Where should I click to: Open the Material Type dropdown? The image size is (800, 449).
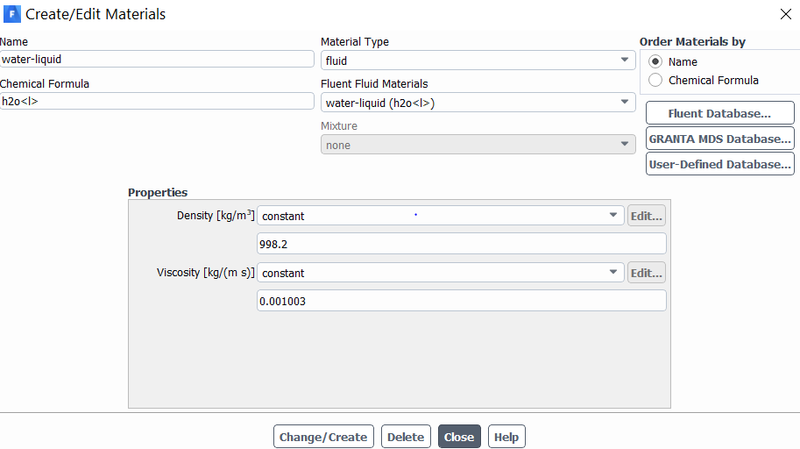(478, 60)
